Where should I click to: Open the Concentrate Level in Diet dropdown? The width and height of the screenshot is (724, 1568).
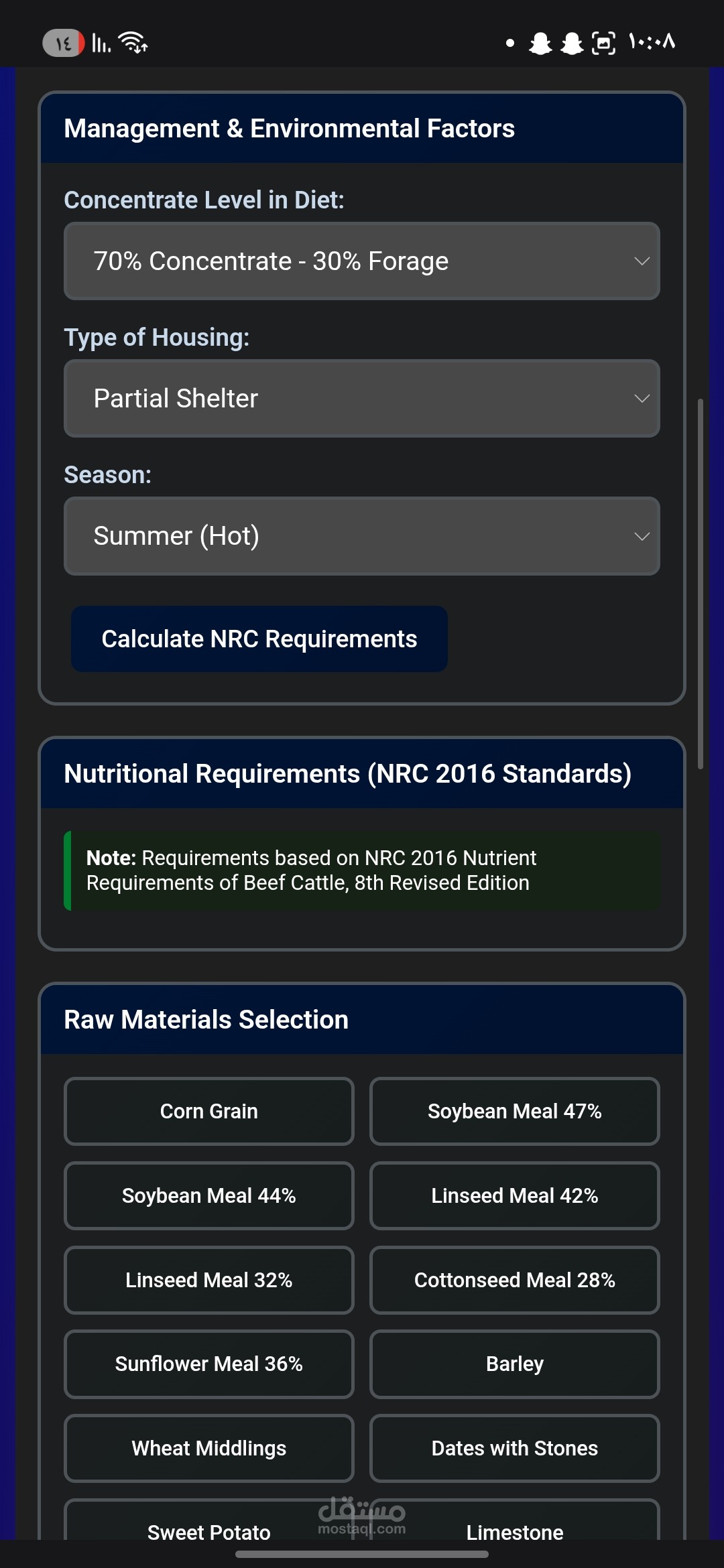[x=362, y=261]
